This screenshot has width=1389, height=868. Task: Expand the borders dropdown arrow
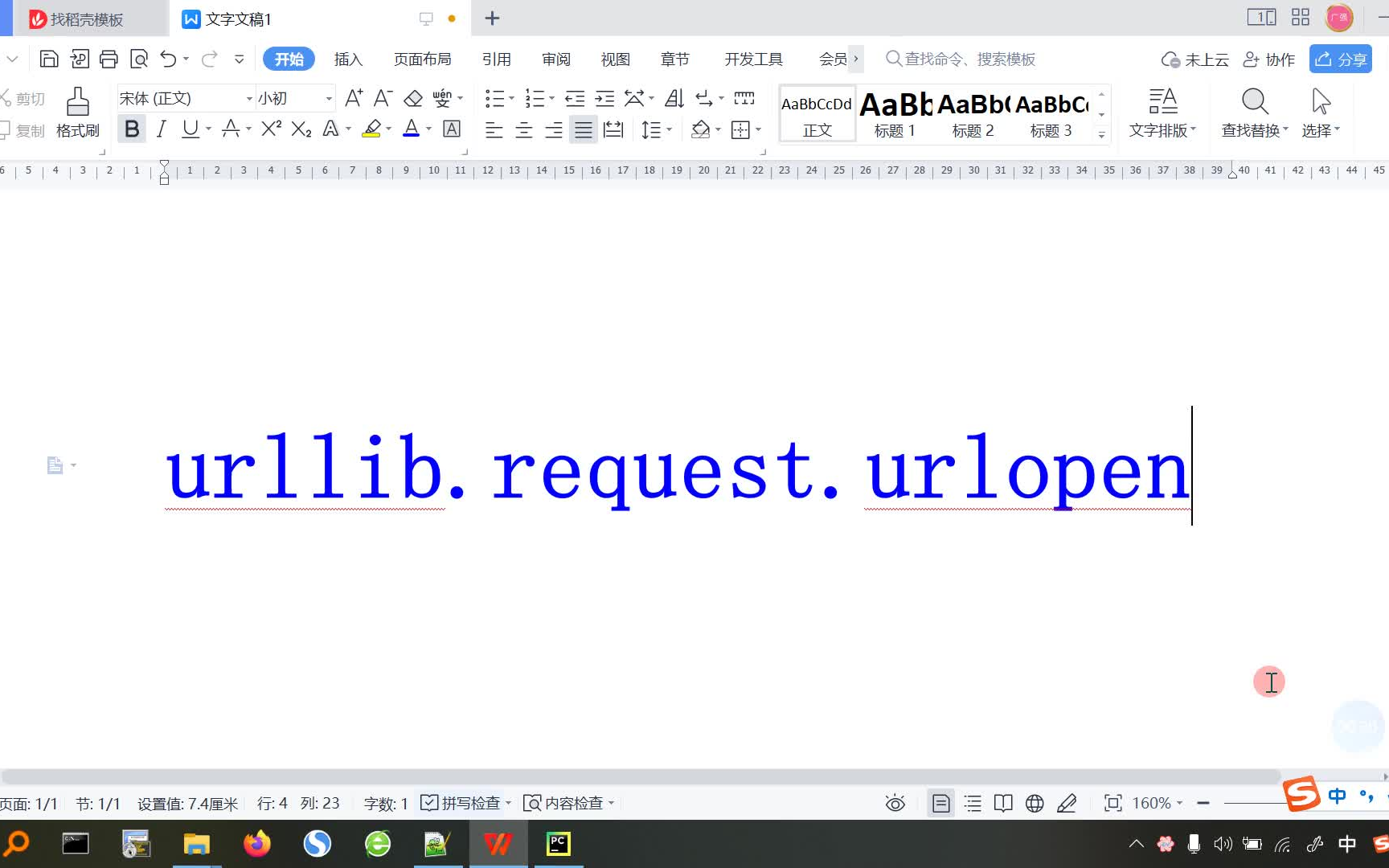coord(759,129)
